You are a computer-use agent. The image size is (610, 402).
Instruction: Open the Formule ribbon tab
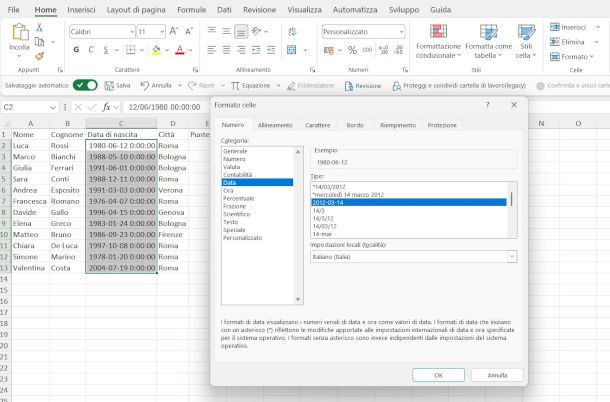click(x=191, y=10)
